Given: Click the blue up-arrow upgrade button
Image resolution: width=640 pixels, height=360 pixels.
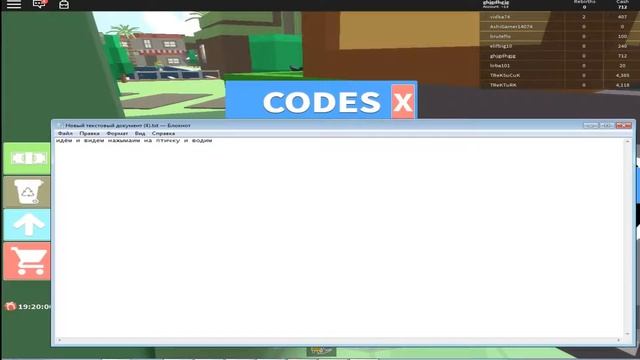Looking at the screenshot, I should (x=27, y=225).
